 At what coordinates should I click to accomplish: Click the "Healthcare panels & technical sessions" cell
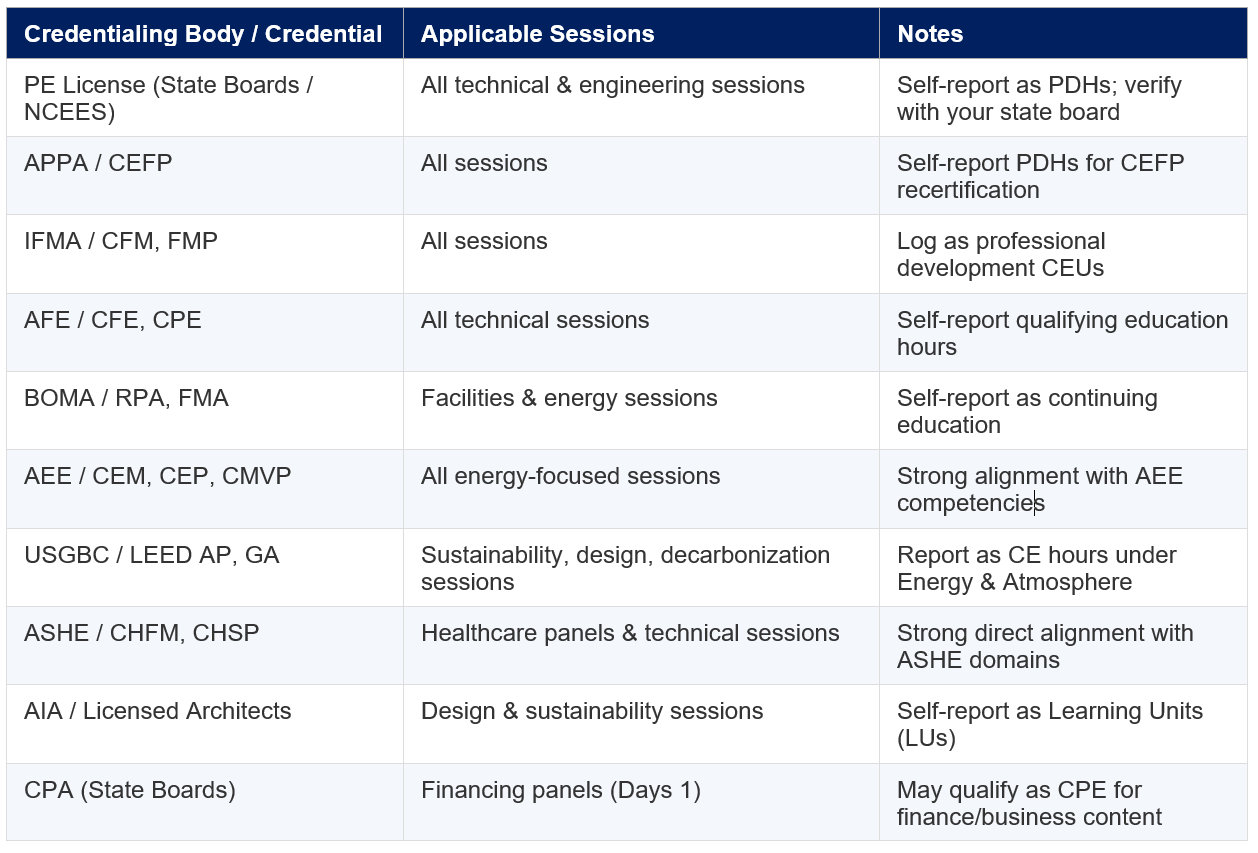(630, 633)
